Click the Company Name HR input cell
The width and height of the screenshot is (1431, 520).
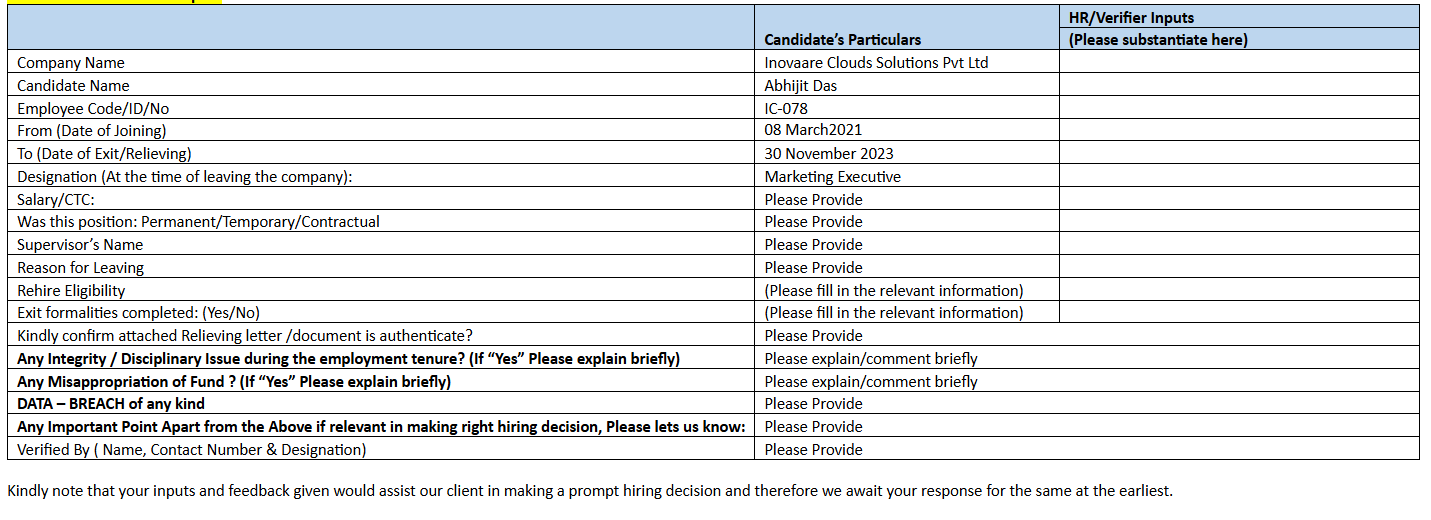tap(1238, 62)
